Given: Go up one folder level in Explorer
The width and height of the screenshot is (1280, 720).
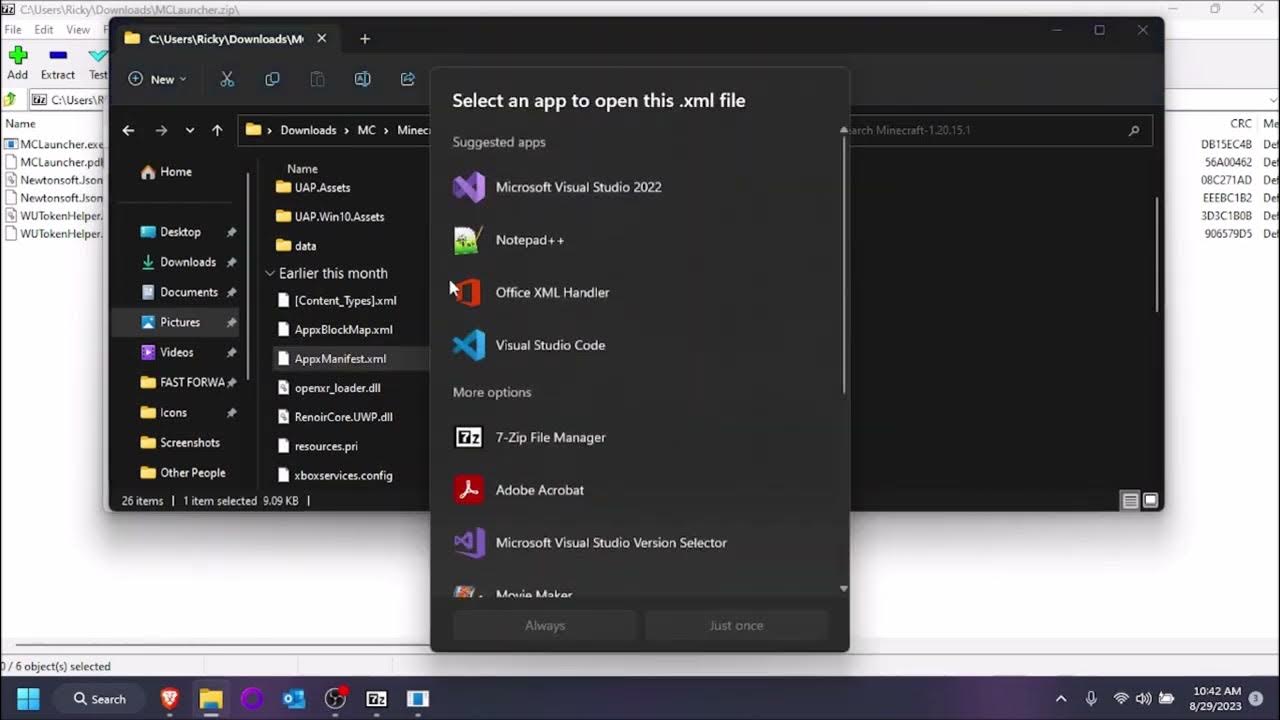Looking at the screenshot, I should (x=217, y=130).
